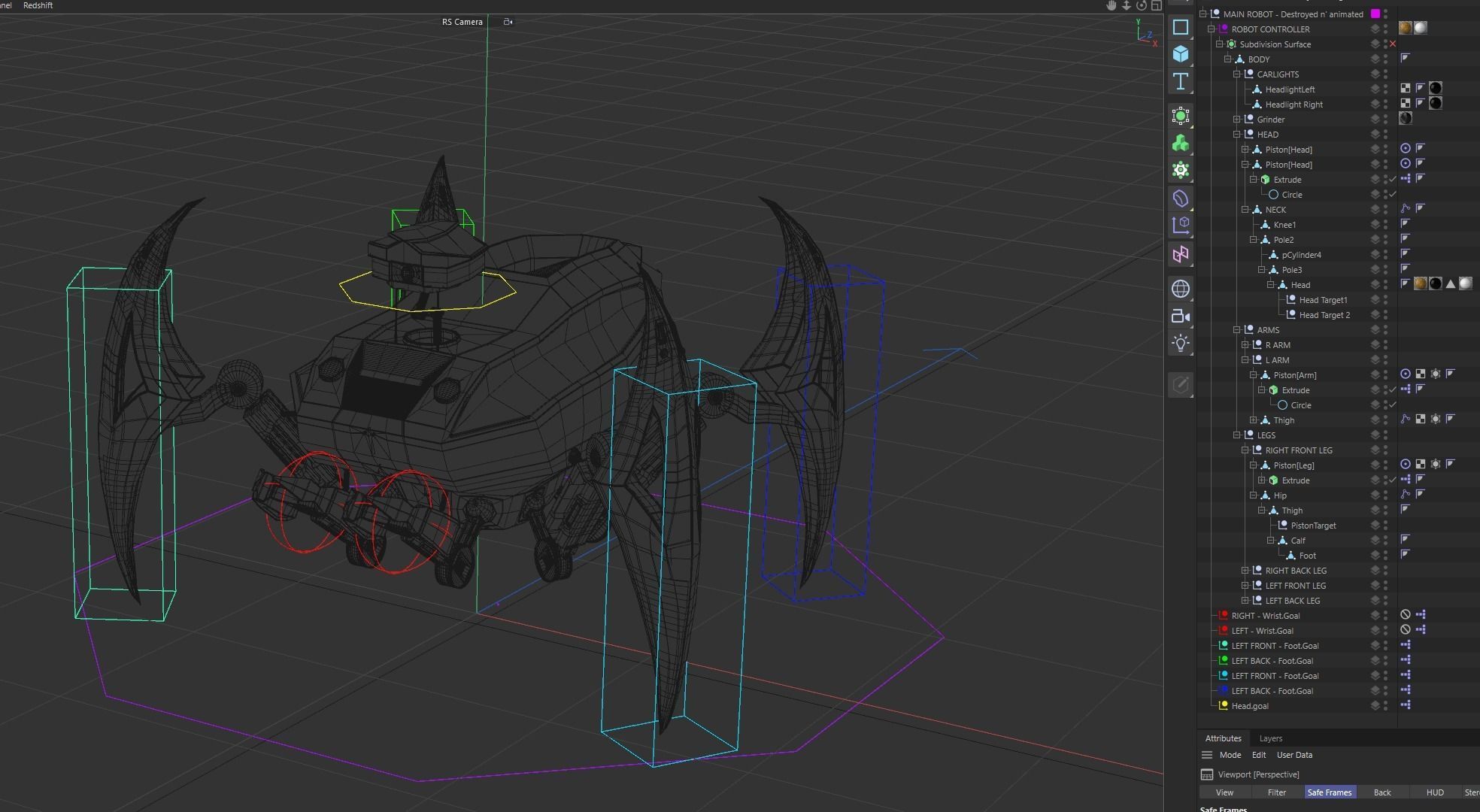The width and height of the screenshot is (1480, 812).
Task: Open the Redshift menu
Action: tap(38, 5)
